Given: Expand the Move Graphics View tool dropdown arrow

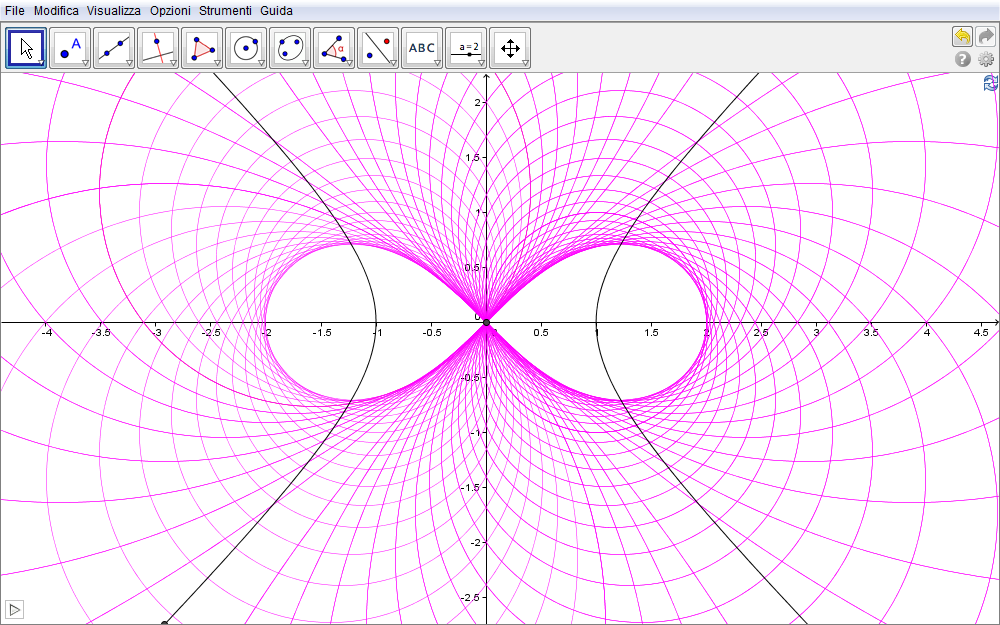Looking at the screenshot, I should 525,63.
